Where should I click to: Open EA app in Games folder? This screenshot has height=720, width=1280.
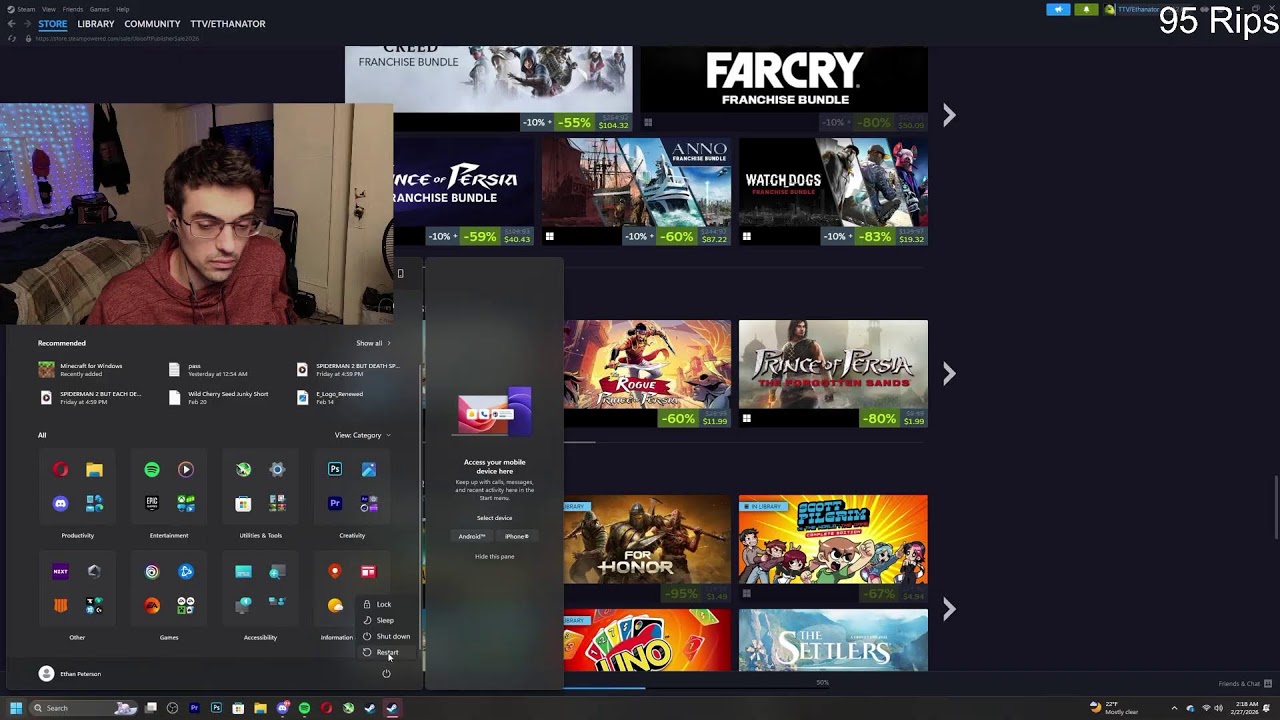[x=152, y=606]
